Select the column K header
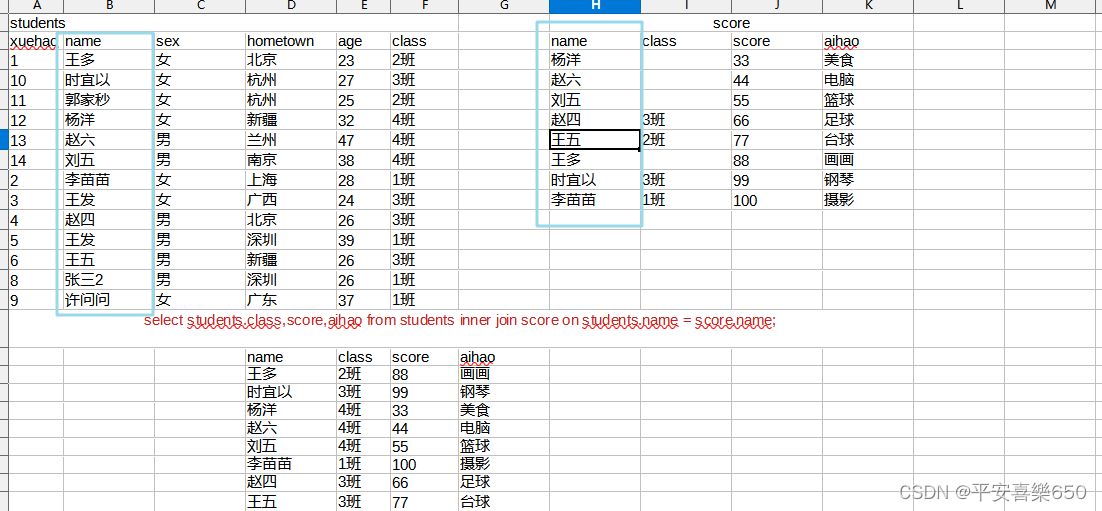Screen dimensions: 1102x511 (868, 6)
